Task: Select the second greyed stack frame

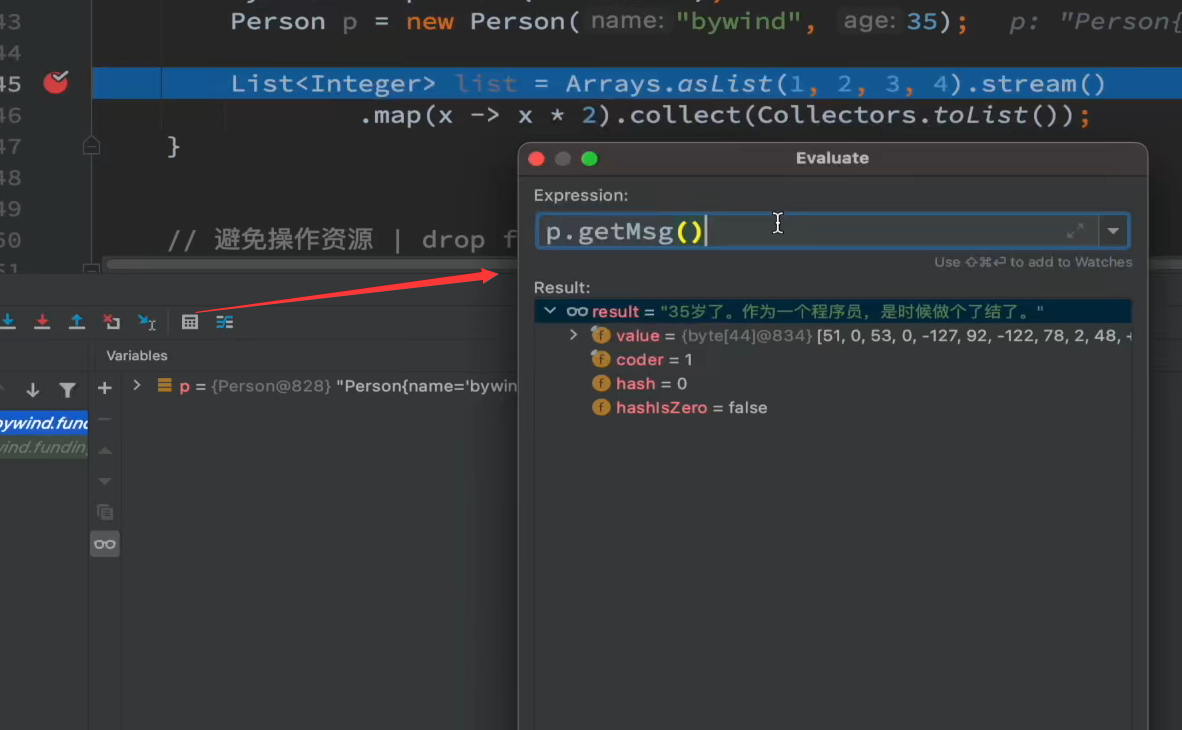Action: click(x=44, y=447)
